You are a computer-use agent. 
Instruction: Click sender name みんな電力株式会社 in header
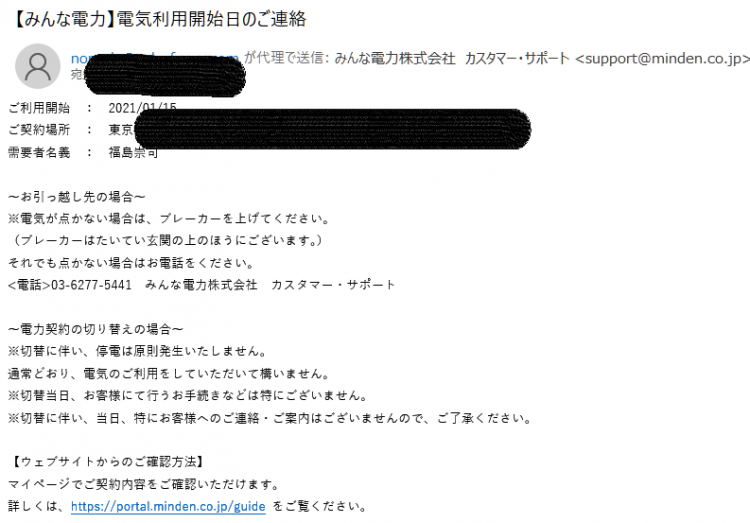pos(395,58)
